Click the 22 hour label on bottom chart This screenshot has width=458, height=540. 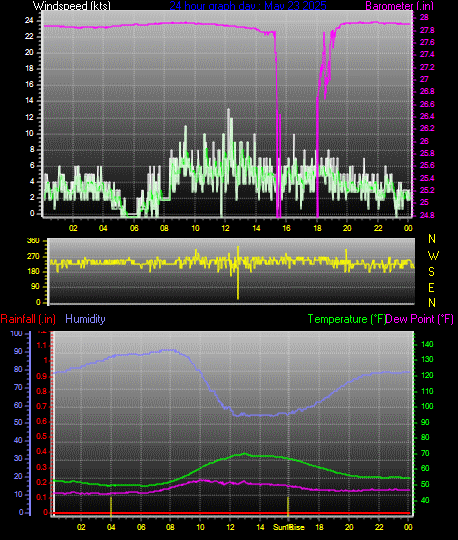pos(379,527)
